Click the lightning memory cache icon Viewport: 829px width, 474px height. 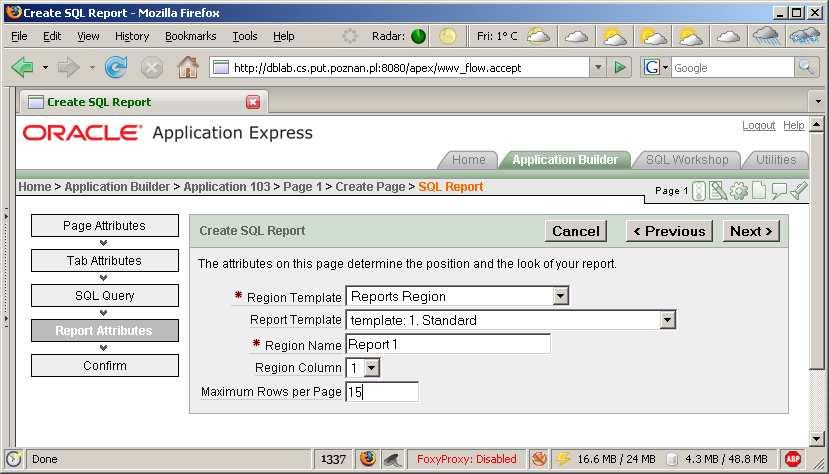(563, 459)
